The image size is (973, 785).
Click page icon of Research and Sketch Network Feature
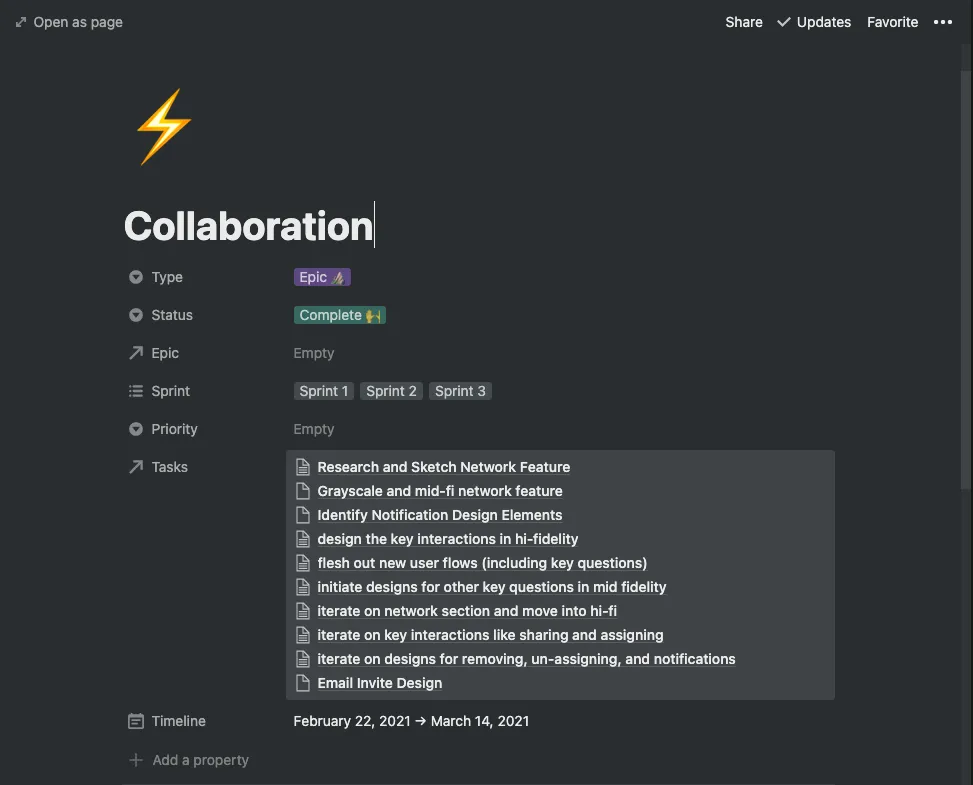[303, 467]
